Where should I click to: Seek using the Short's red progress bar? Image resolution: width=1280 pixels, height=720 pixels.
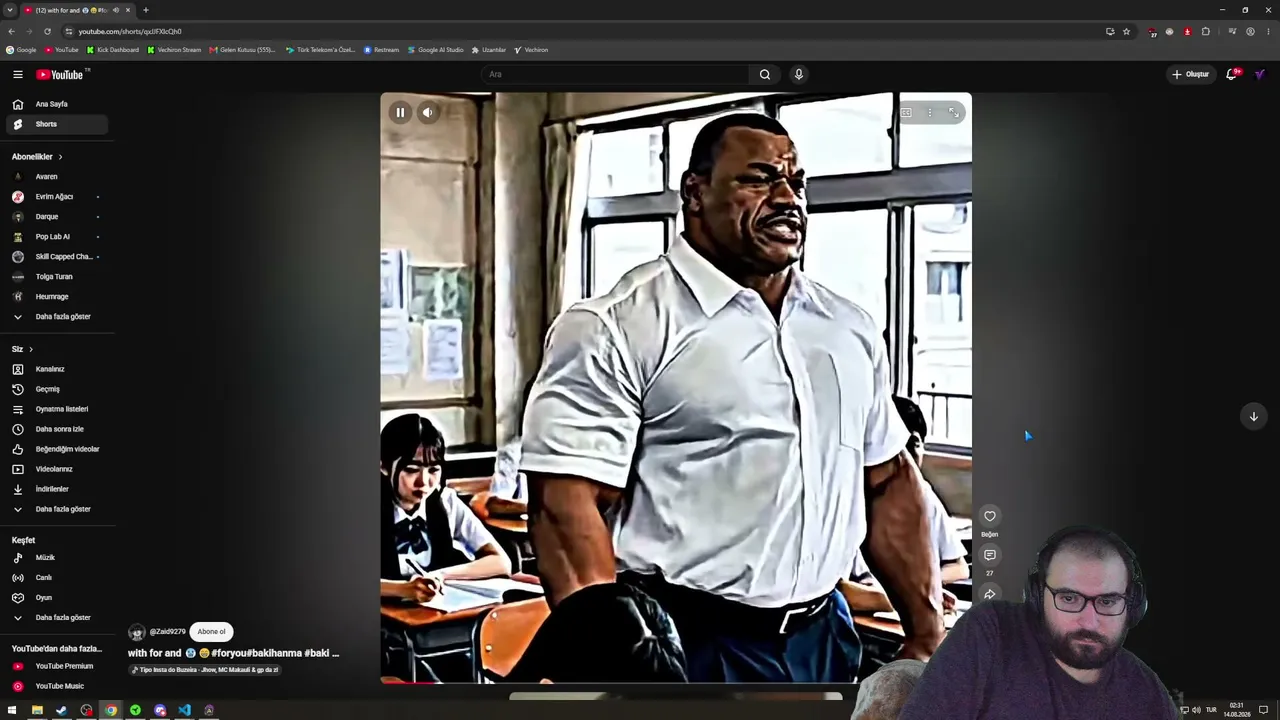pyautogui.click(x=676, y=682)
